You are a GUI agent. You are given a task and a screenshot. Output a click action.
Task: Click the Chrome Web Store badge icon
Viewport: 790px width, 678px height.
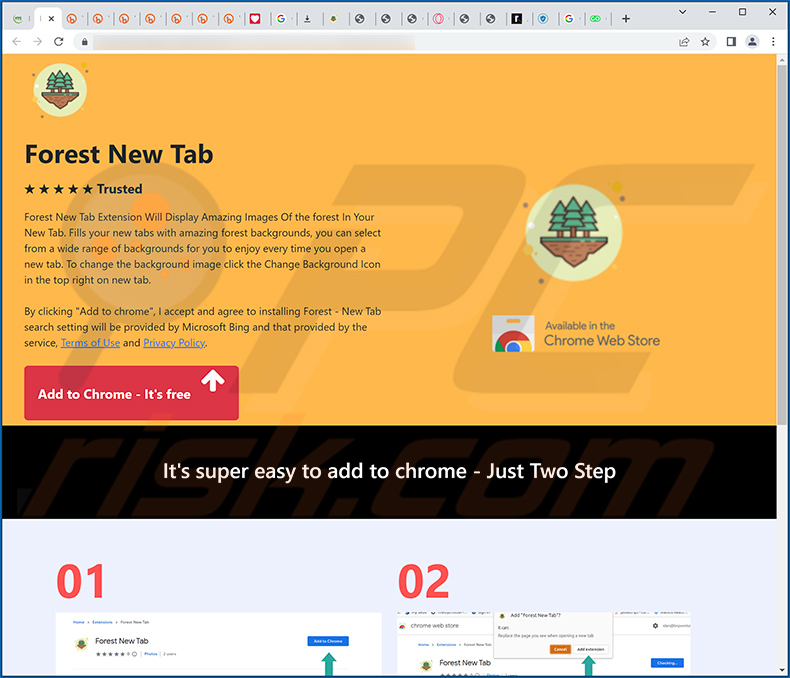click(513, 333)
